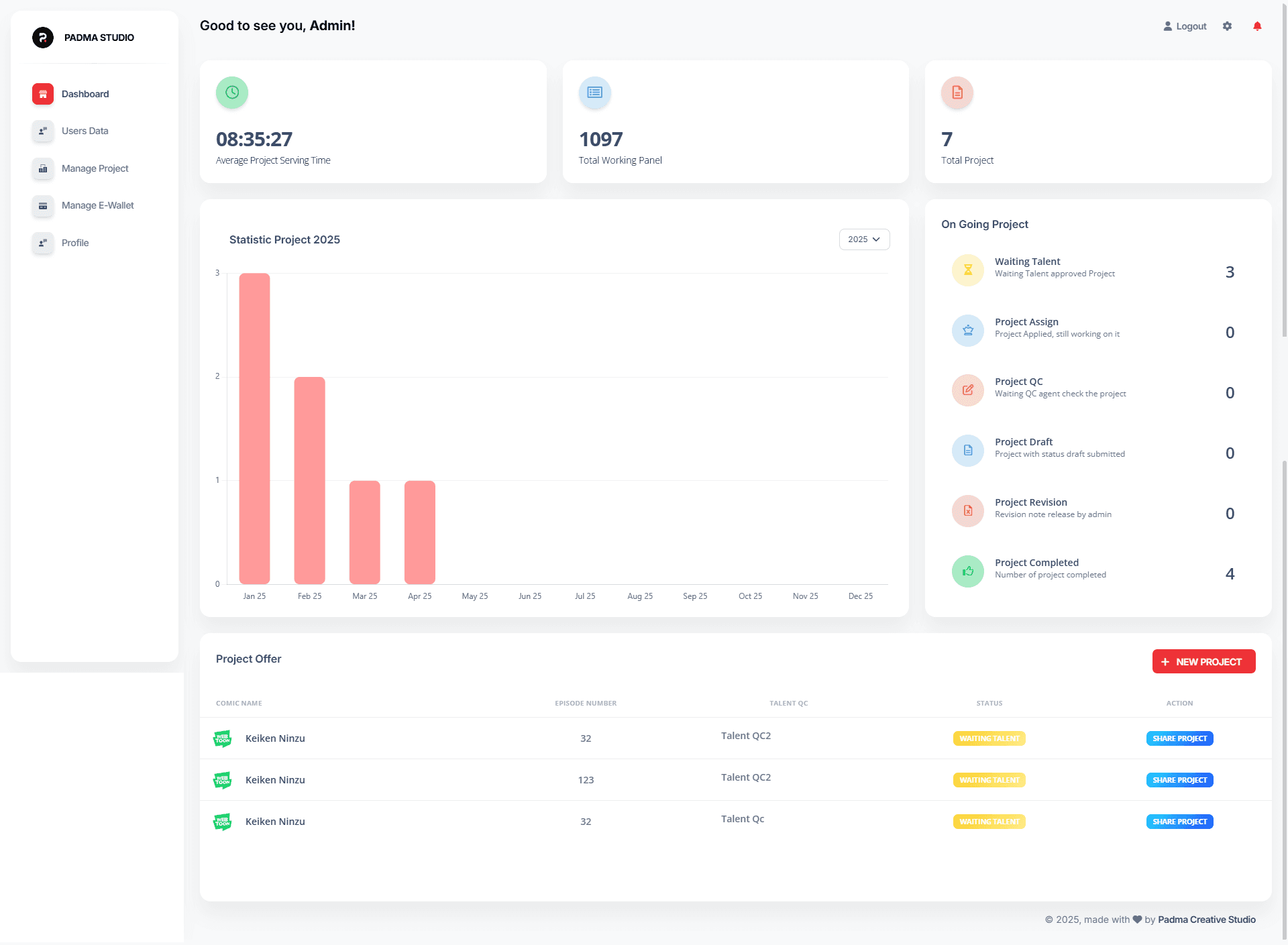
Task: Click the Logout link
Action: click(x=1185, y=26)
